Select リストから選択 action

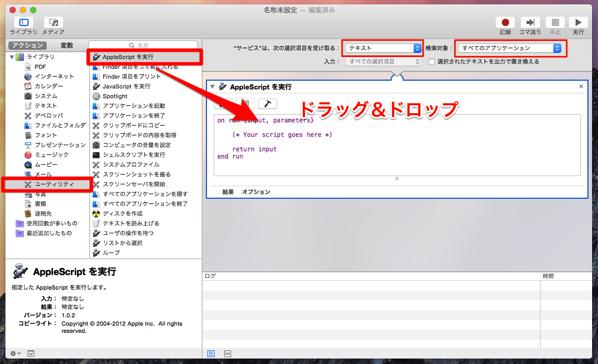[122, 243]
